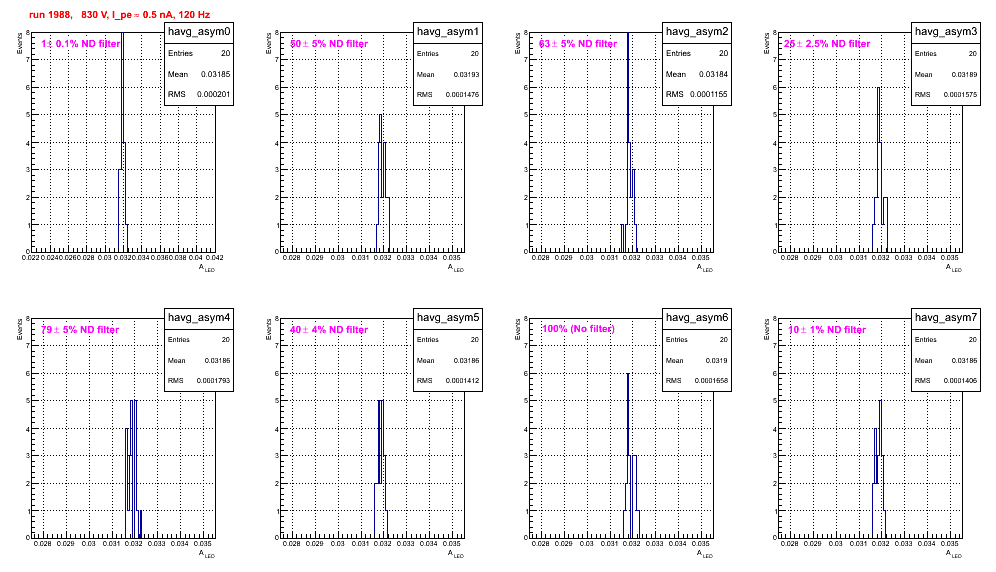The width and height of the screenshot is (996, 572).
Task: Click the '1± 0.1% ND filter' label
Action: tap(81, 44)
